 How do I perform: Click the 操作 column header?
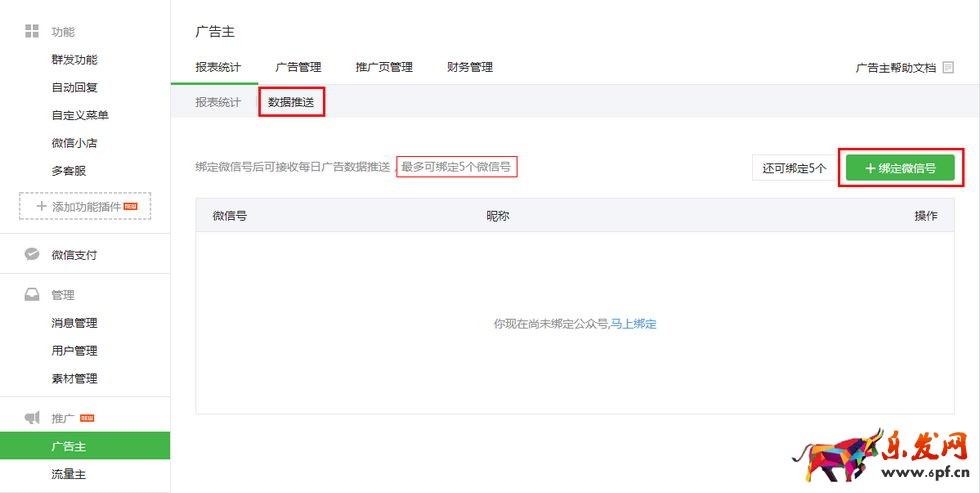point(926,216)
